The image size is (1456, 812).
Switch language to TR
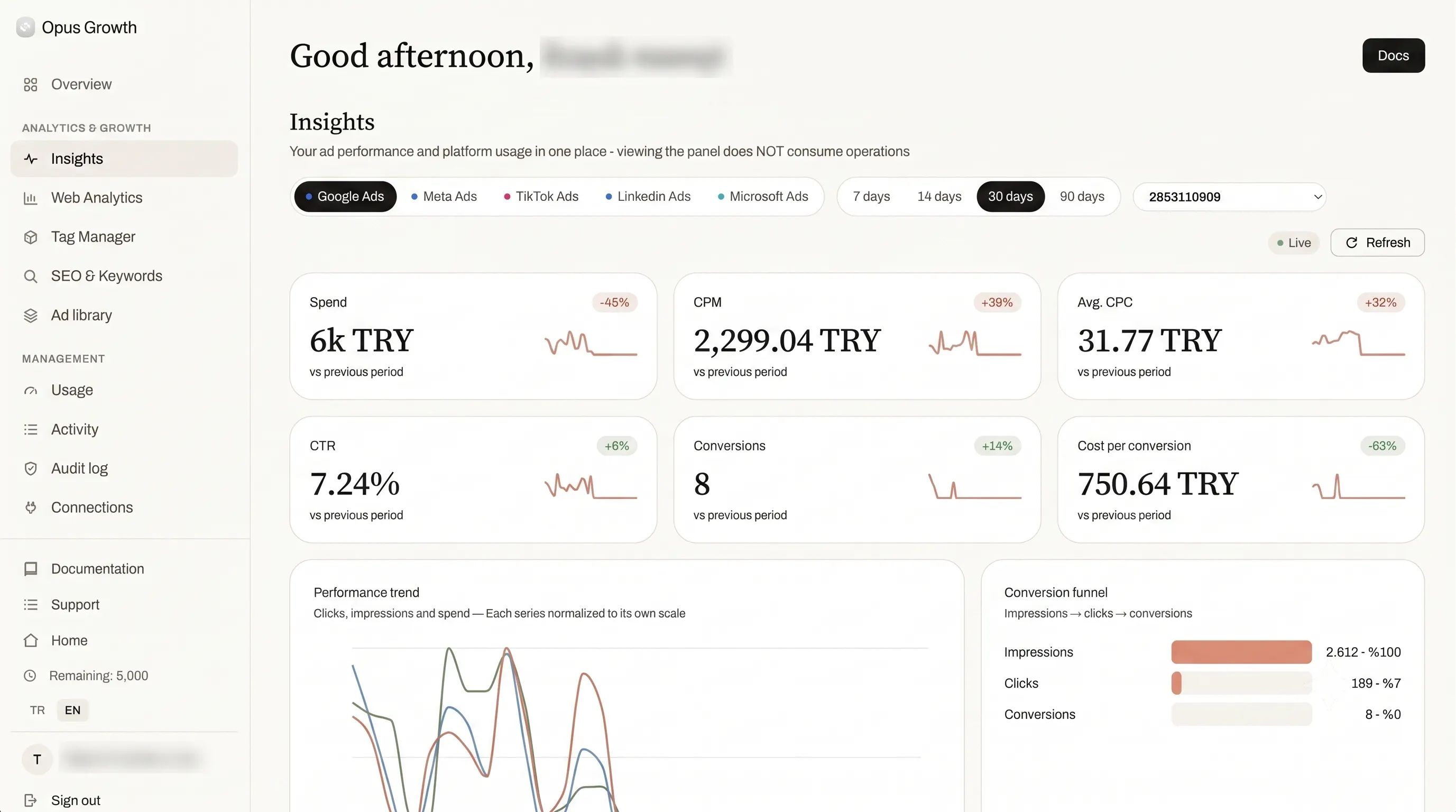(x=38, y=710)
